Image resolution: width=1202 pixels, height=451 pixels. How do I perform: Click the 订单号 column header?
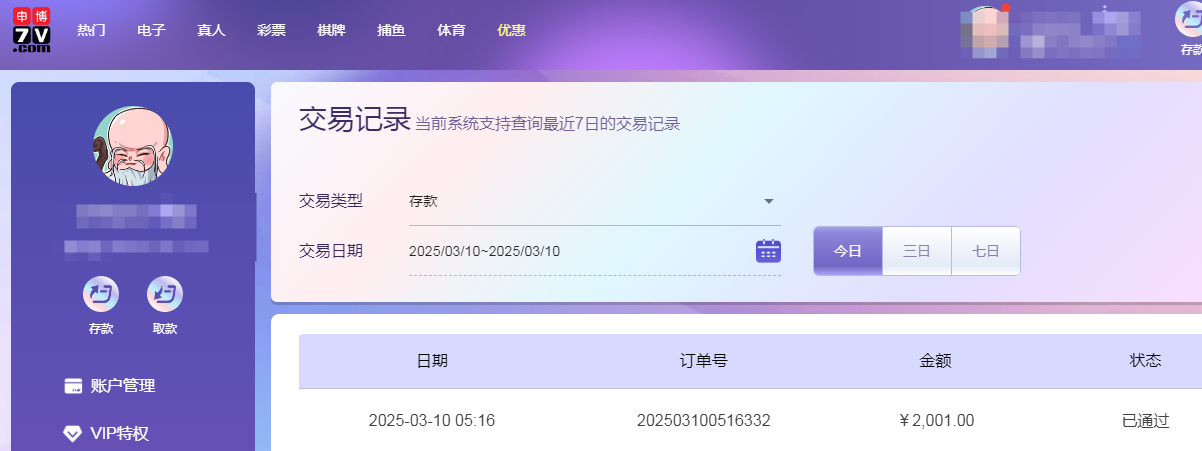704,361
